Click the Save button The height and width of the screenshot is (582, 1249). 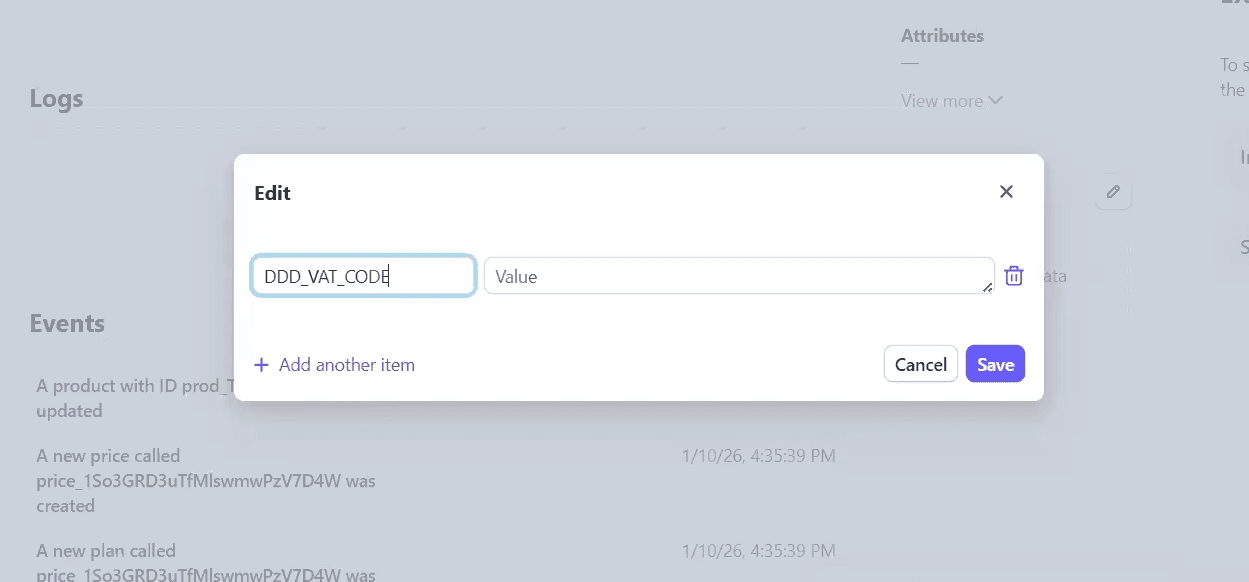(995, 364)
